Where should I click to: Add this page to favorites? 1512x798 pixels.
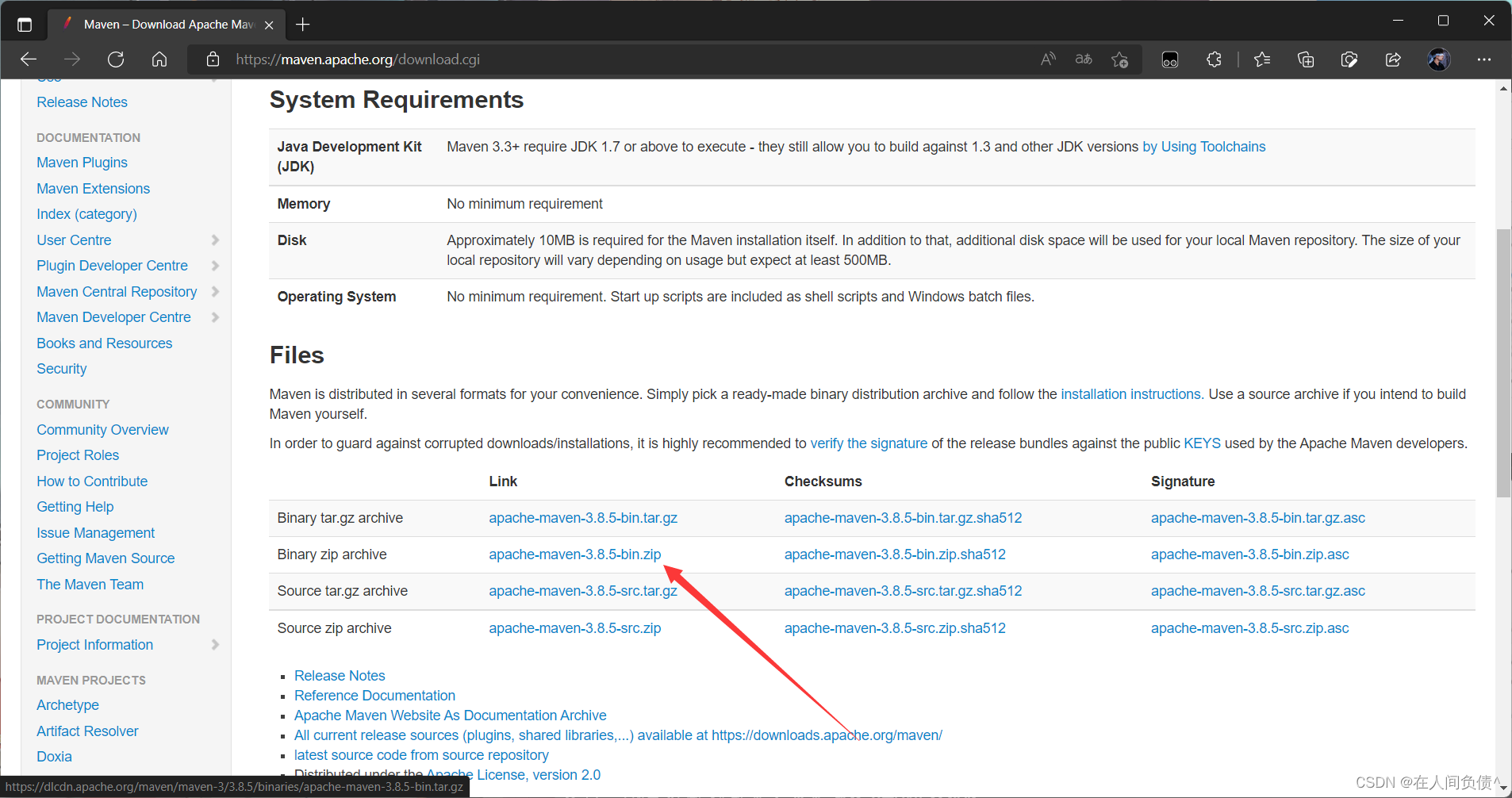click(1120, 59)
